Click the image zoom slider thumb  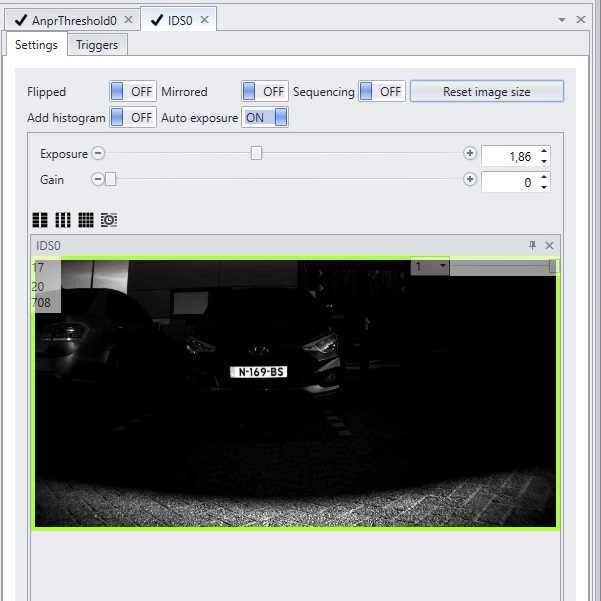click(553, 266)
